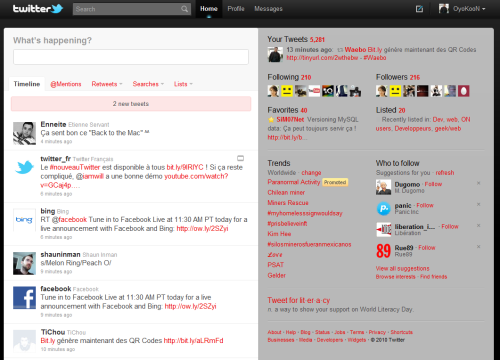Expand the Searches dropdown
500x360 pixels.
148,84
